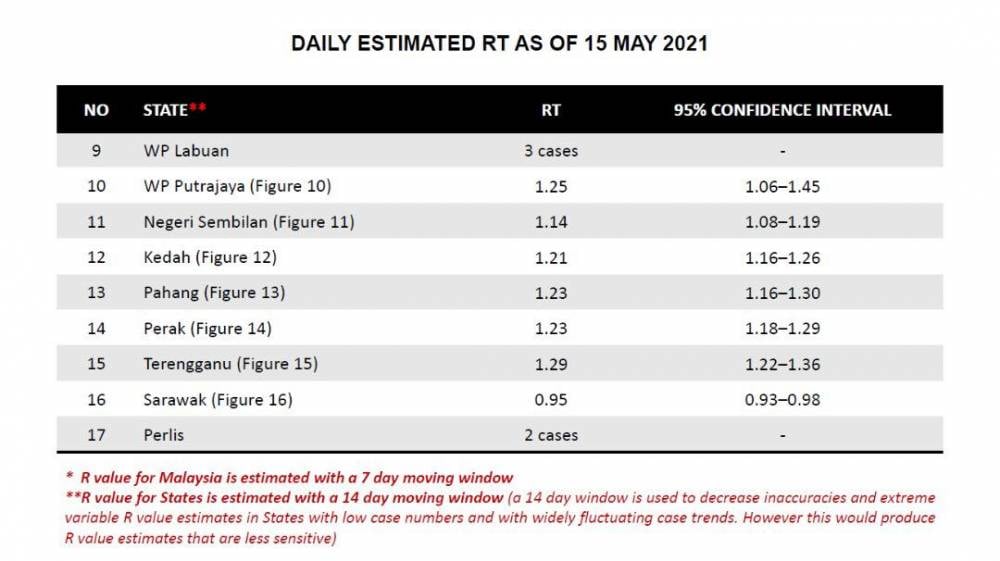Open the Kedah (Figure 12) reference
Image resolution: width=1000 pixels, height=561 pixels.
pos(210,258)
